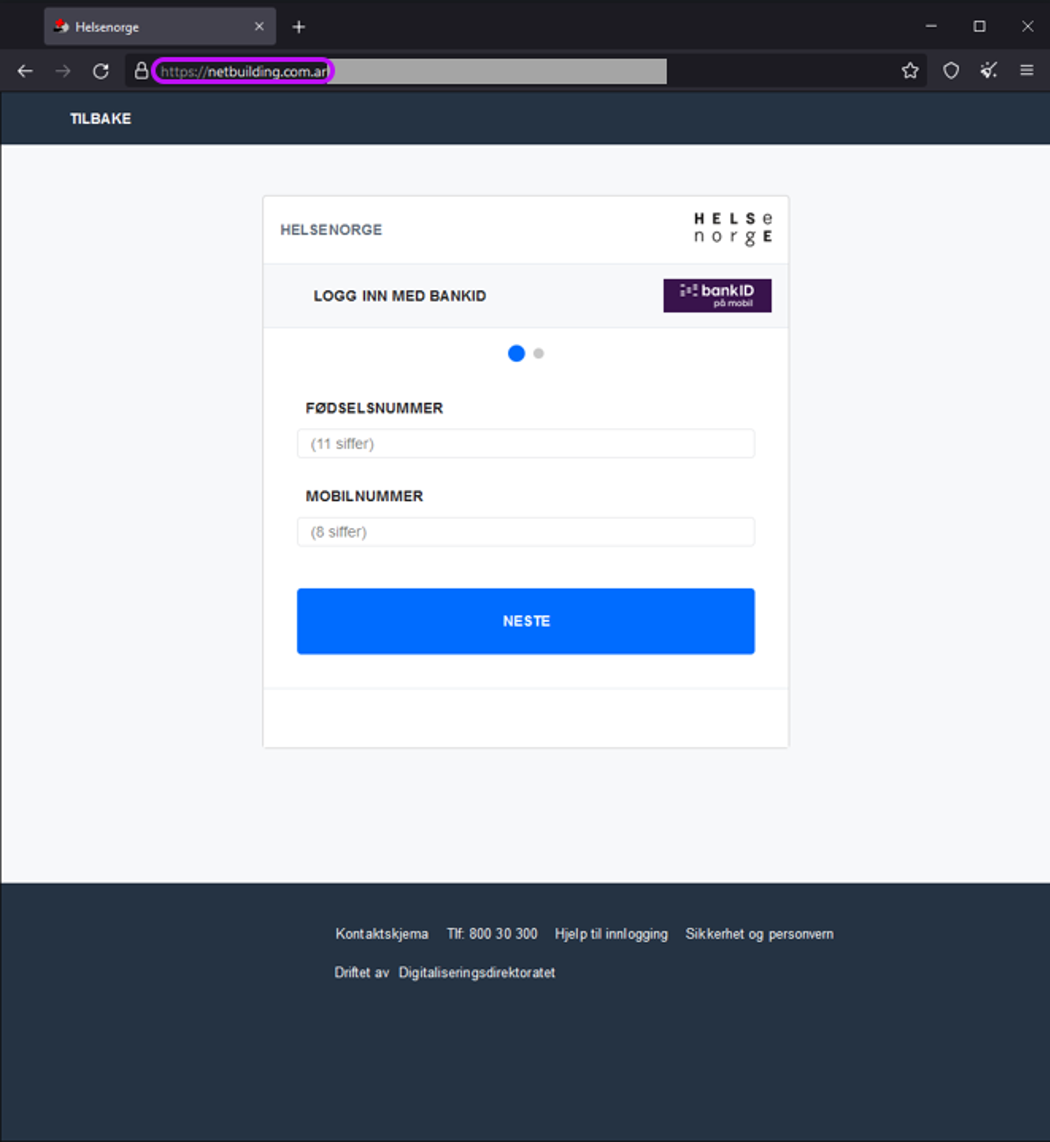This screenshot has width=1050, height=1142.
Task: Open a new tab with plus button
Action: pyautogui.click(x=298, y=27)
